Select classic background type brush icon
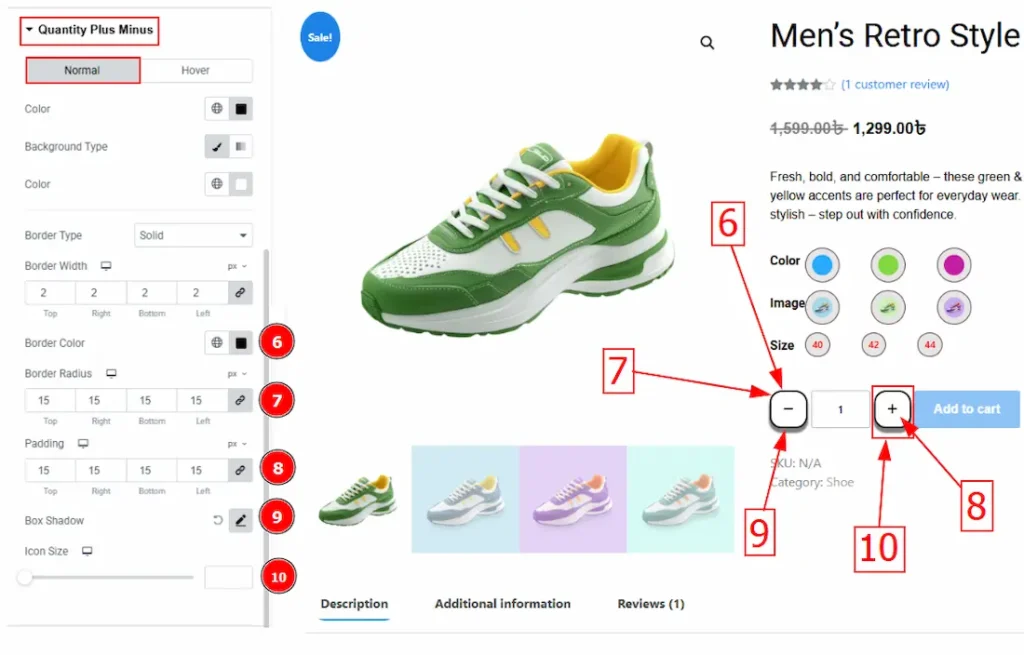The width and height of the screenshot is (1024, 655). point(217,147)
